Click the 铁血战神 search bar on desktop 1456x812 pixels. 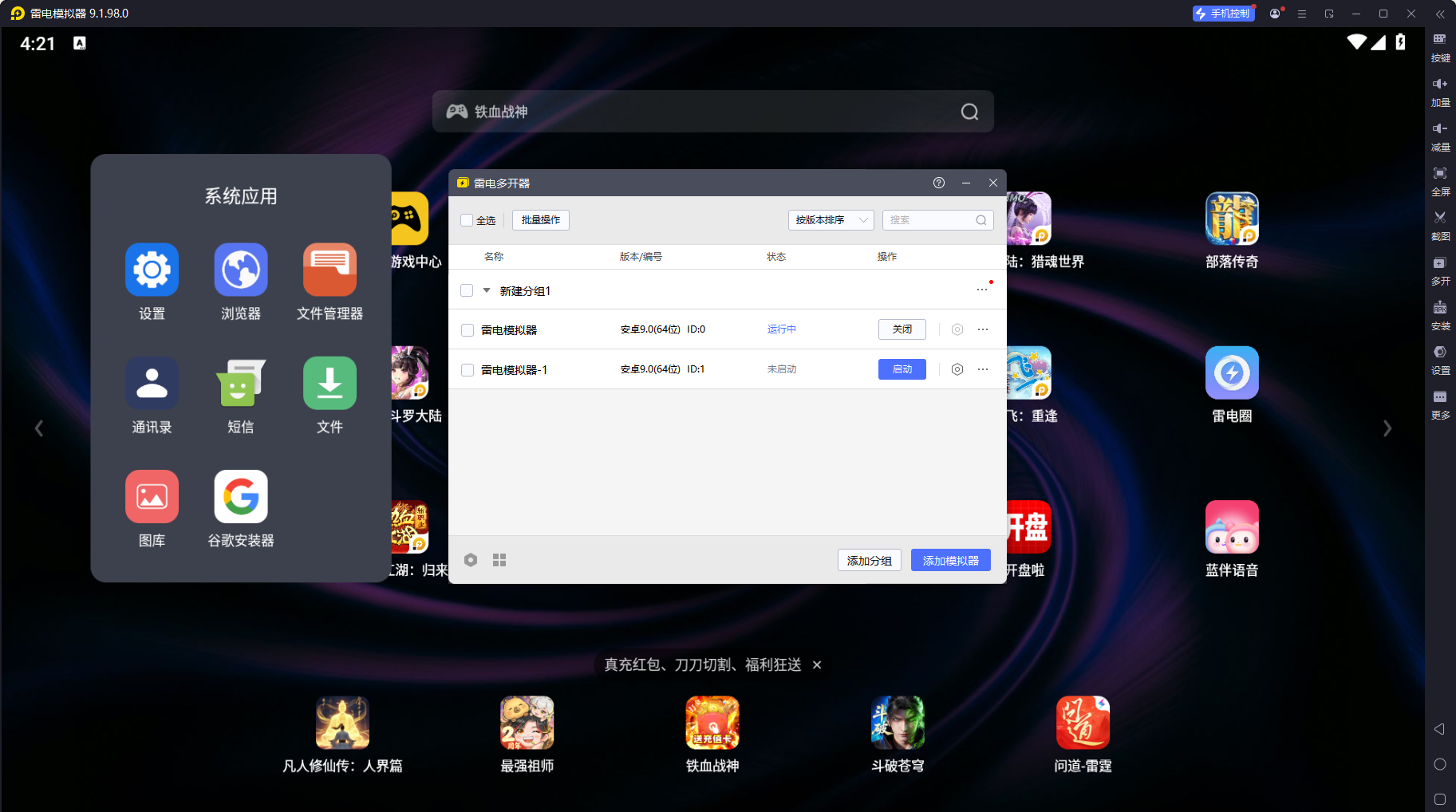pyautogui.click(x=712, y=112)
